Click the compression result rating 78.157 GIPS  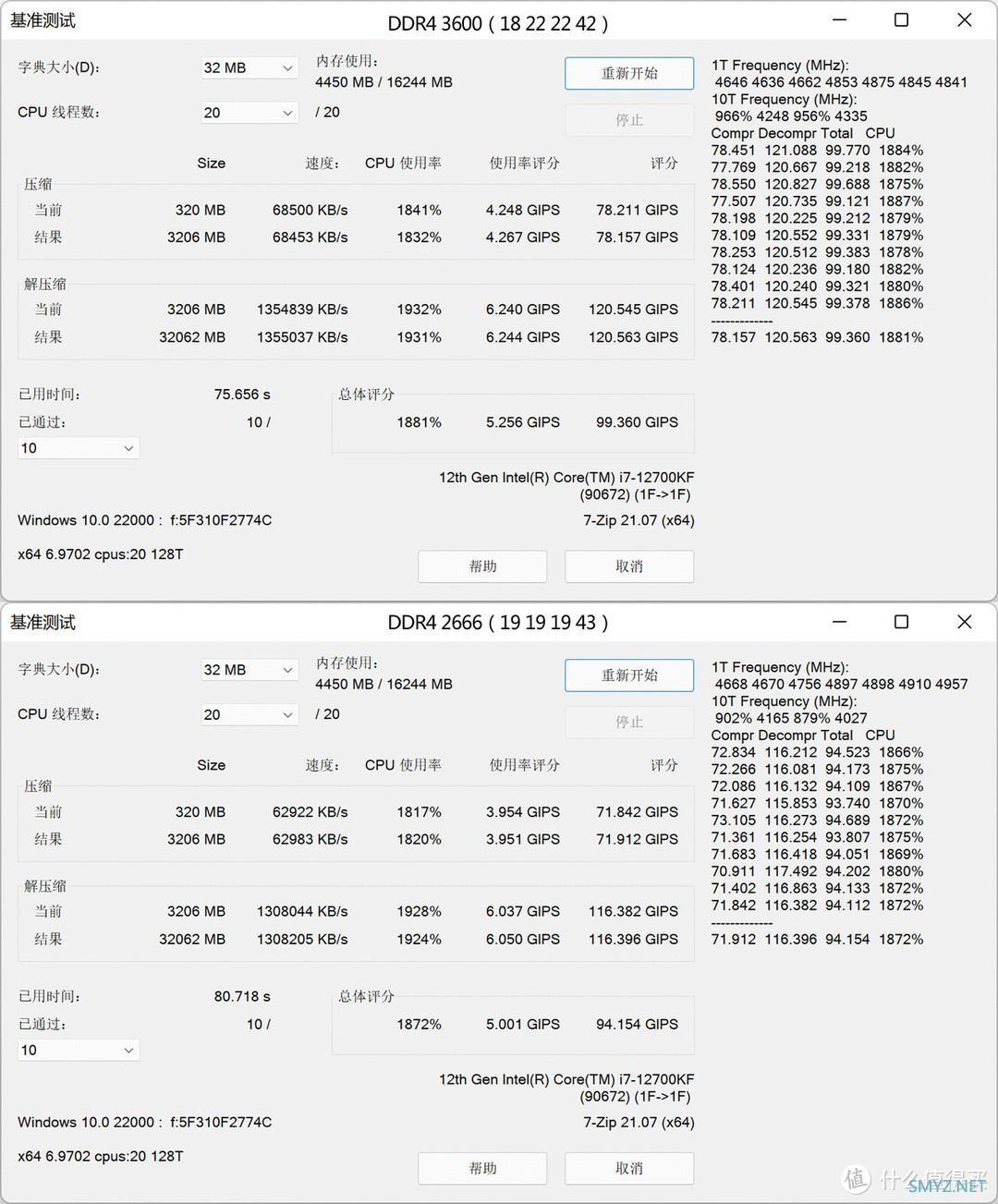tap(638, 237)
